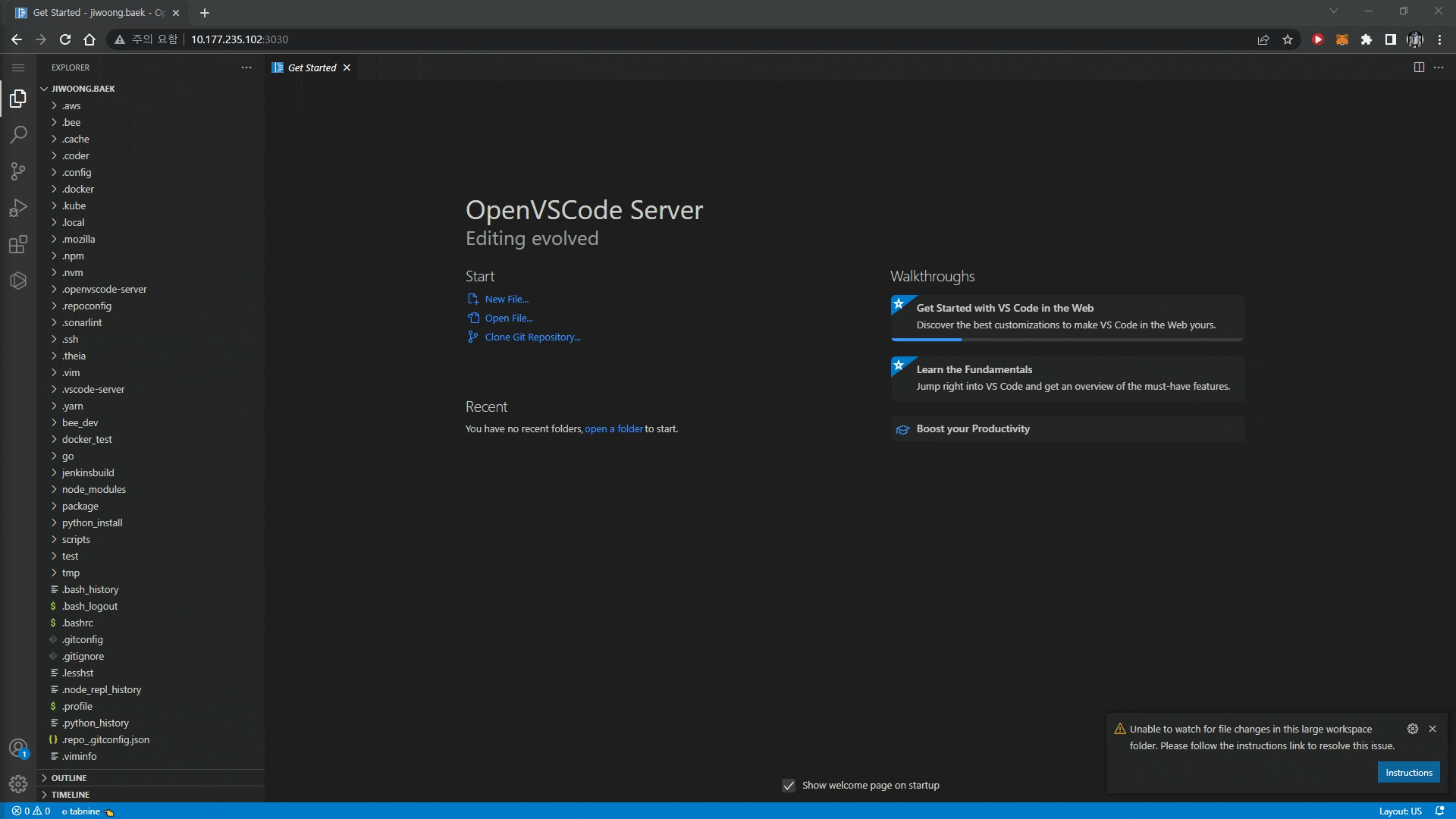Open editor more actions ellipsis menu

tap(1439, 67)
